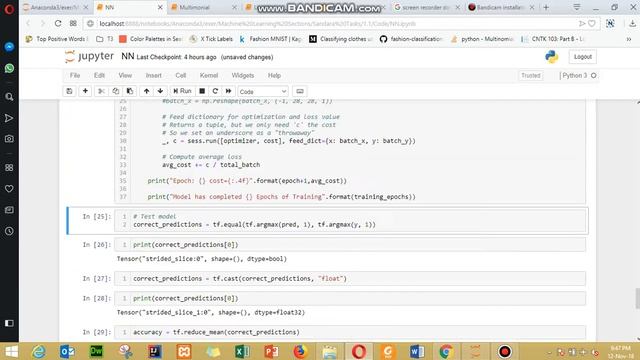
Task: Open snapshot camera in Opera sidebar
Action: tap(9, 139)
